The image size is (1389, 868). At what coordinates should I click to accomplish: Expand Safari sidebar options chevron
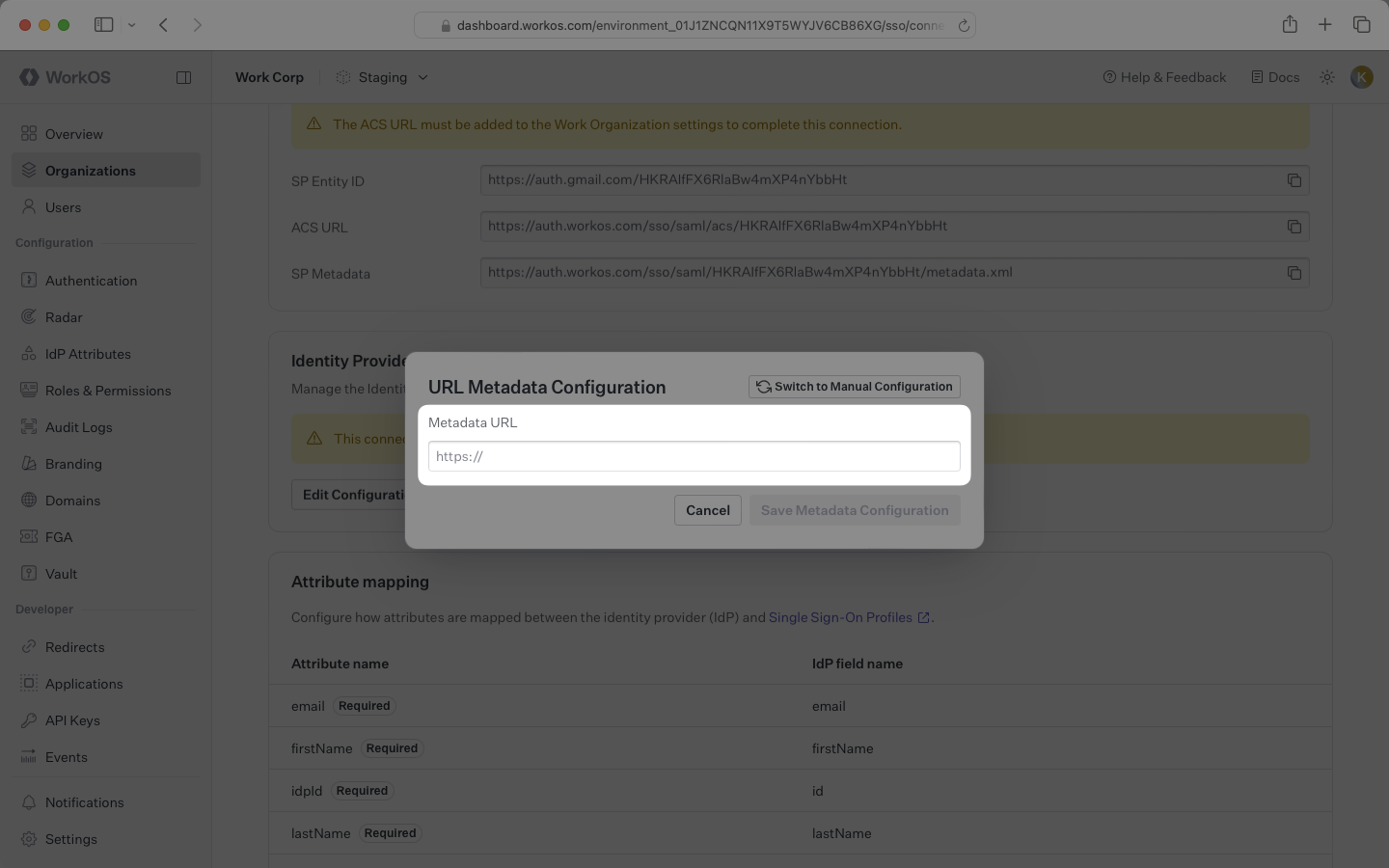point(132,25)
